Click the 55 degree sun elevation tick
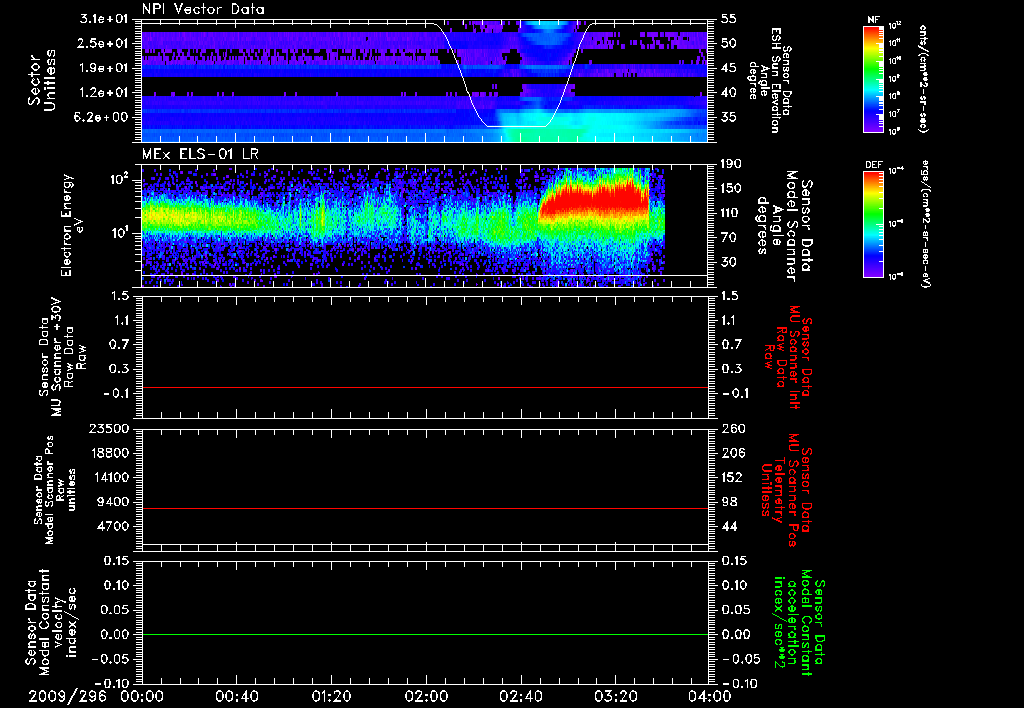The height and width of the screenshot is (708, 1024). pyautogui.click(x=729, y=18)
